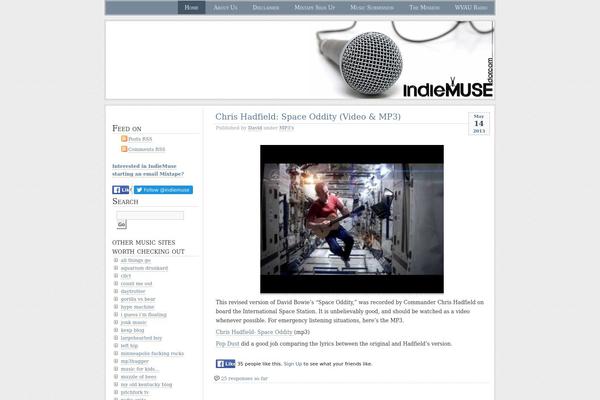Open the post title Space Oddity link
This screenshot has height=400, width=600.
[308, 117]
